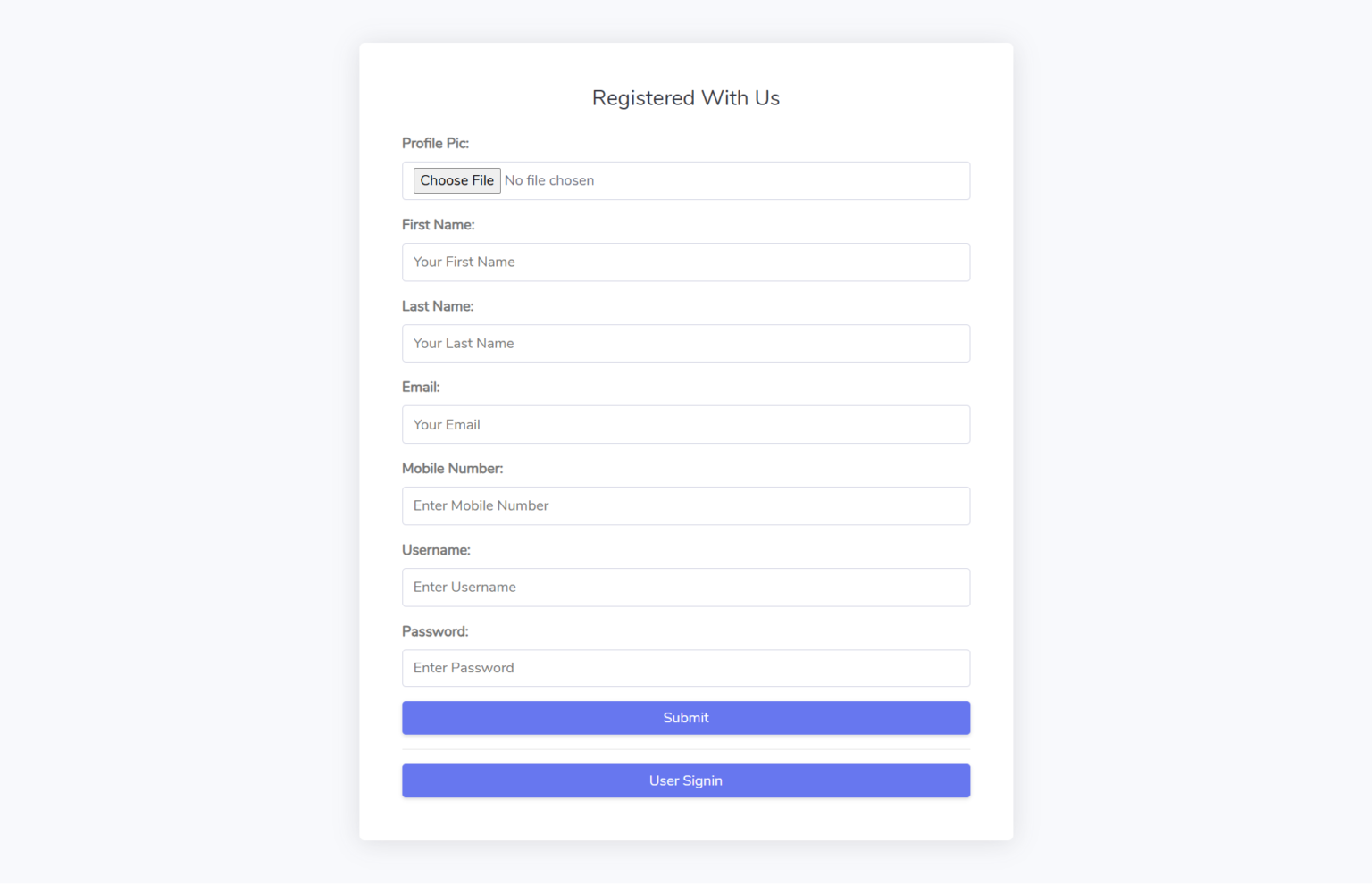This screenshot has height=884, width=1372.
Task: Click the Profile Pic label
Action: click(x=435, y=143)
